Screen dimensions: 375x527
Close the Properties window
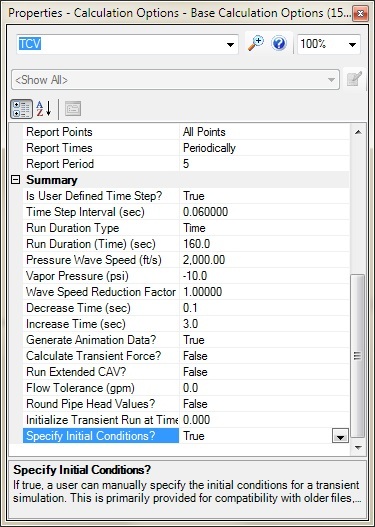pos(360,13)
